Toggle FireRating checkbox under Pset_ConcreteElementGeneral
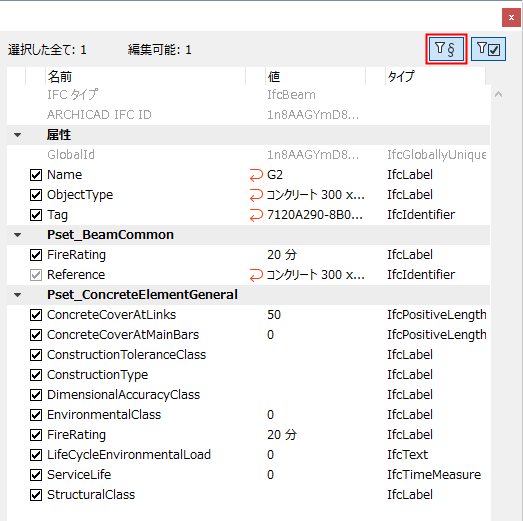 (x=36, y=435)
